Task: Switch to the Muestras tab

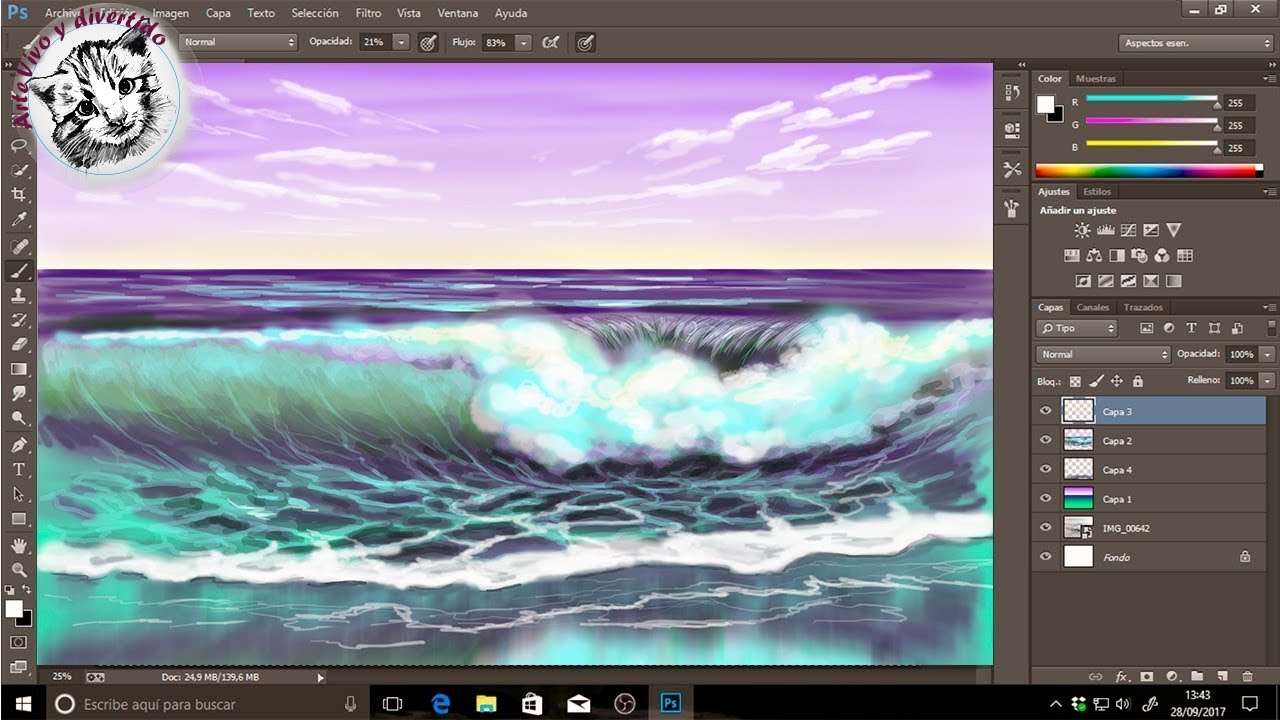Action: tap(1096, 78)
